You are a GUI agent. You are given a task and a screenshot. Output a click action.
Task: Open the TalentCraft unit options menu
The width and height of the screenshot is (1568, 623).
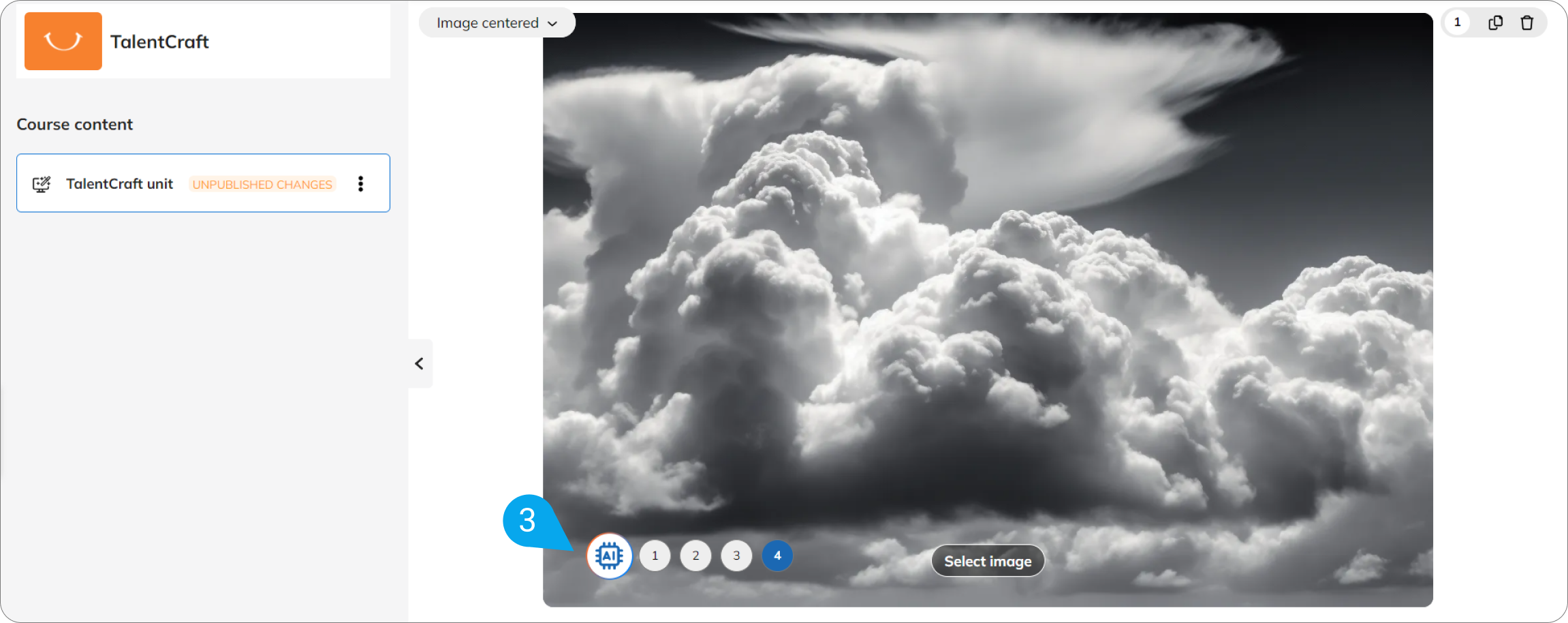click(361, 184)
